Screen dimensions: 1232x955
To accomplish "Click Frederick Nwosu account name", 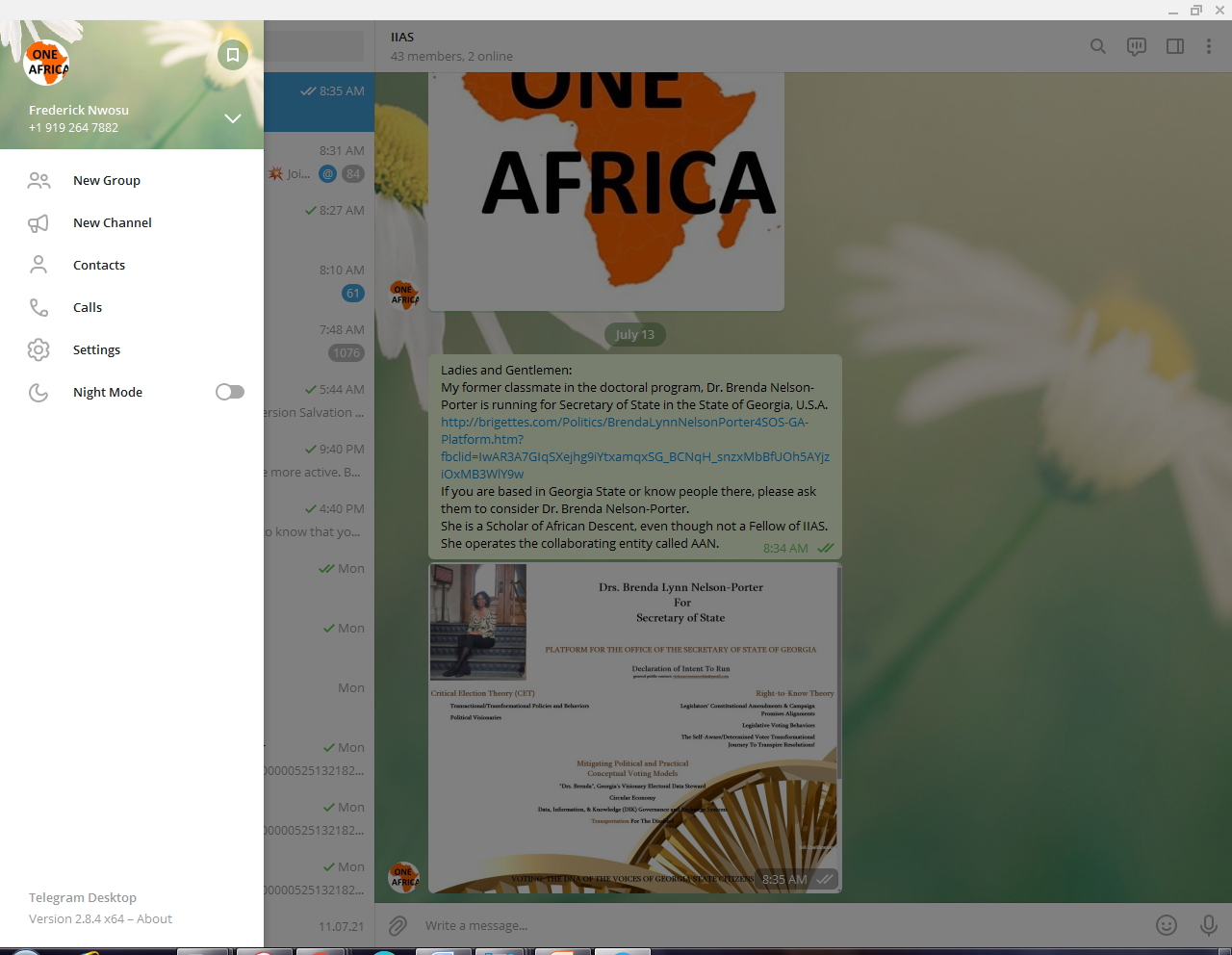I will 79,111.
